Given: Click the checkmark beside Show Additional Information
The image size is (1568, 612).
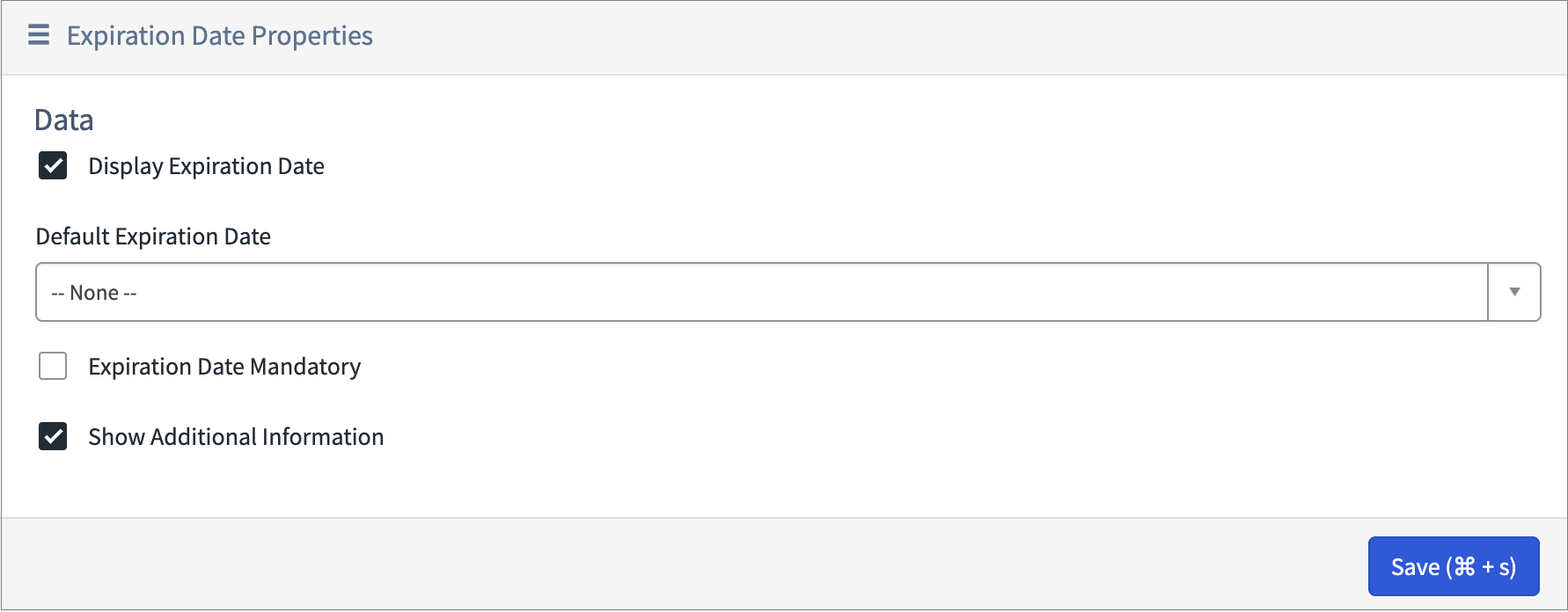Looking at the screenshot, I should (x=53, y=436).
